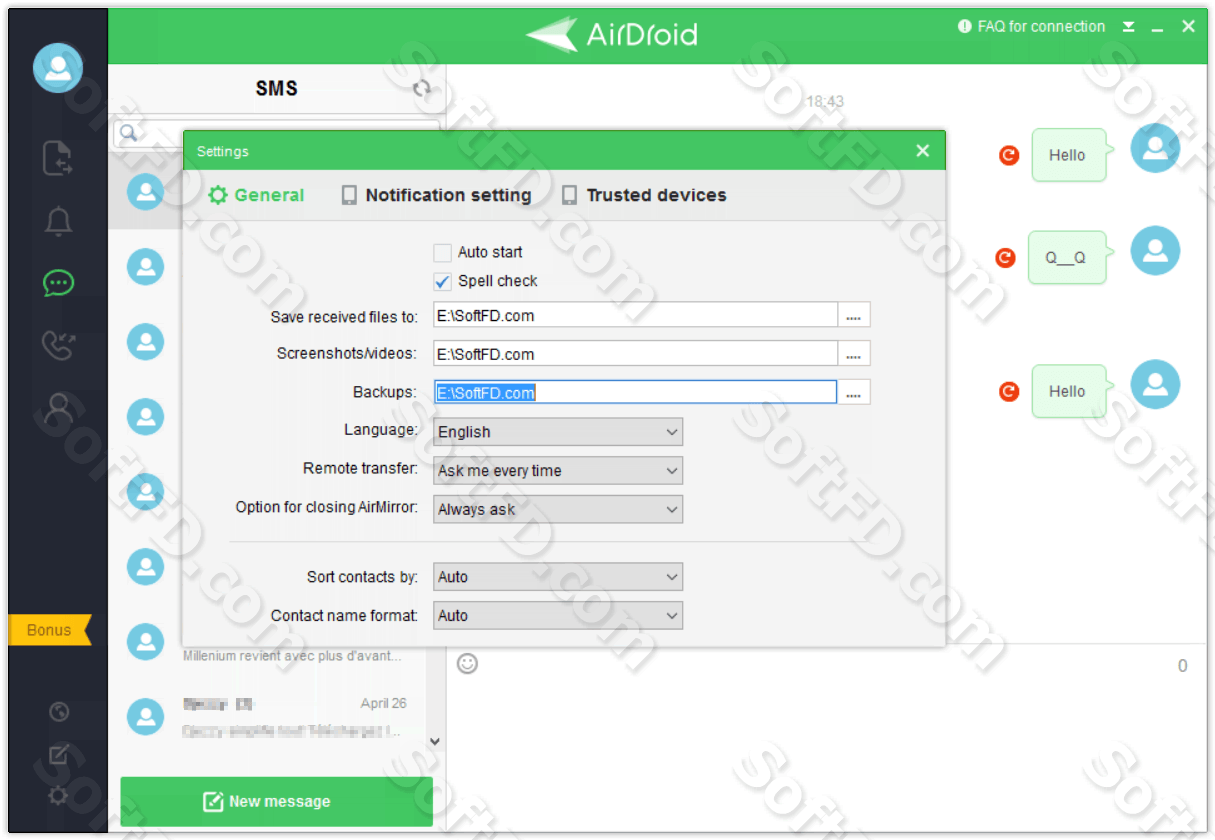Open the call logs section
This screenshot has height=840, width=1215.
(58, 345)
